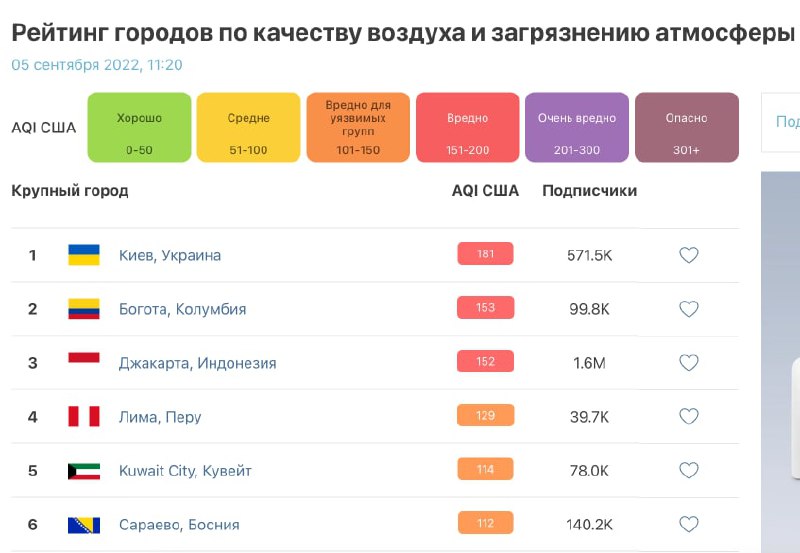Click the Опасно 301+ legend box
This screenshot has height=553, width=800.
pos(686,127)
